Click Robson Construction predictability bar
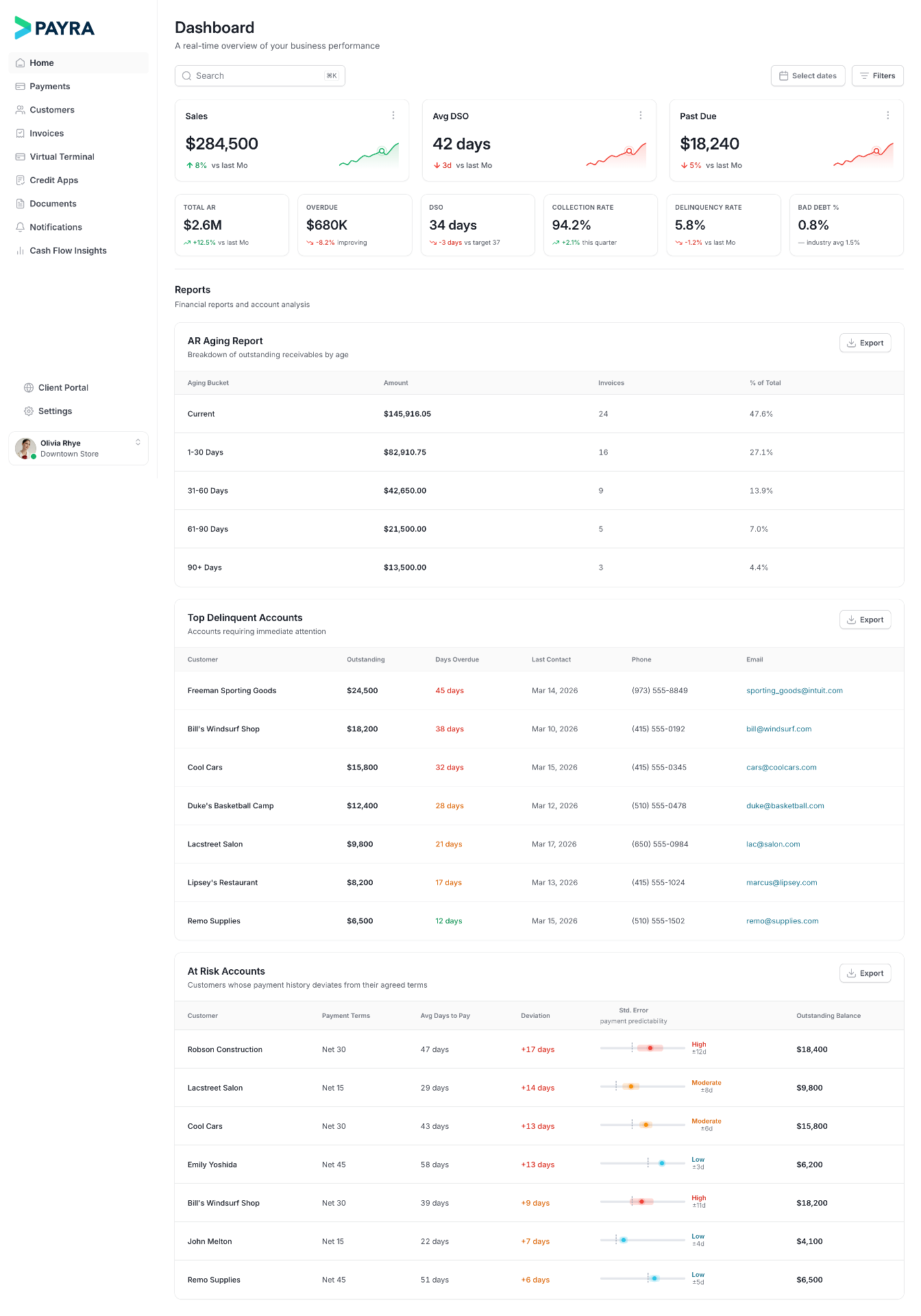 click(x=643, y=1048)
